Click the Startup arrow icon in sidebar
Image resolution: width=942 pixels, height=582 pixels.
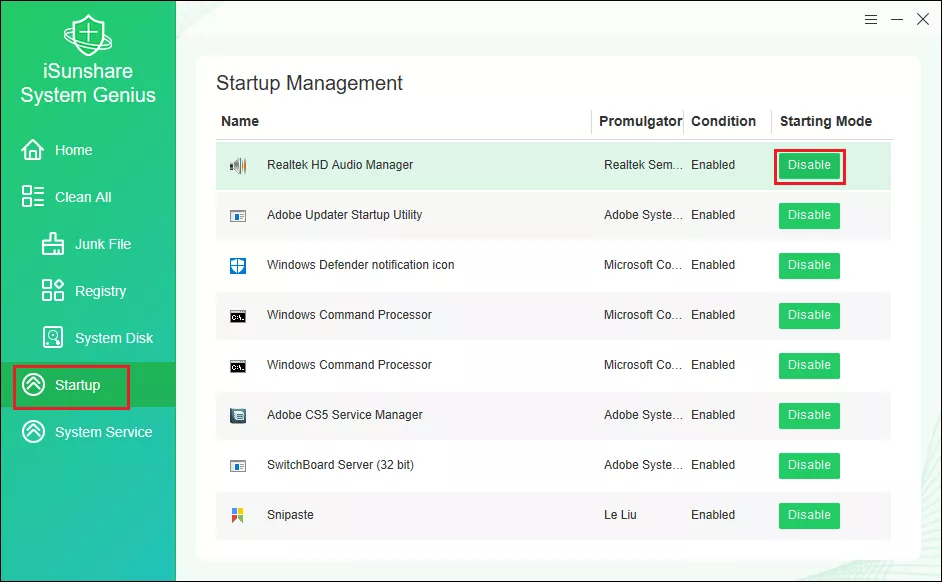pos(34,384)
